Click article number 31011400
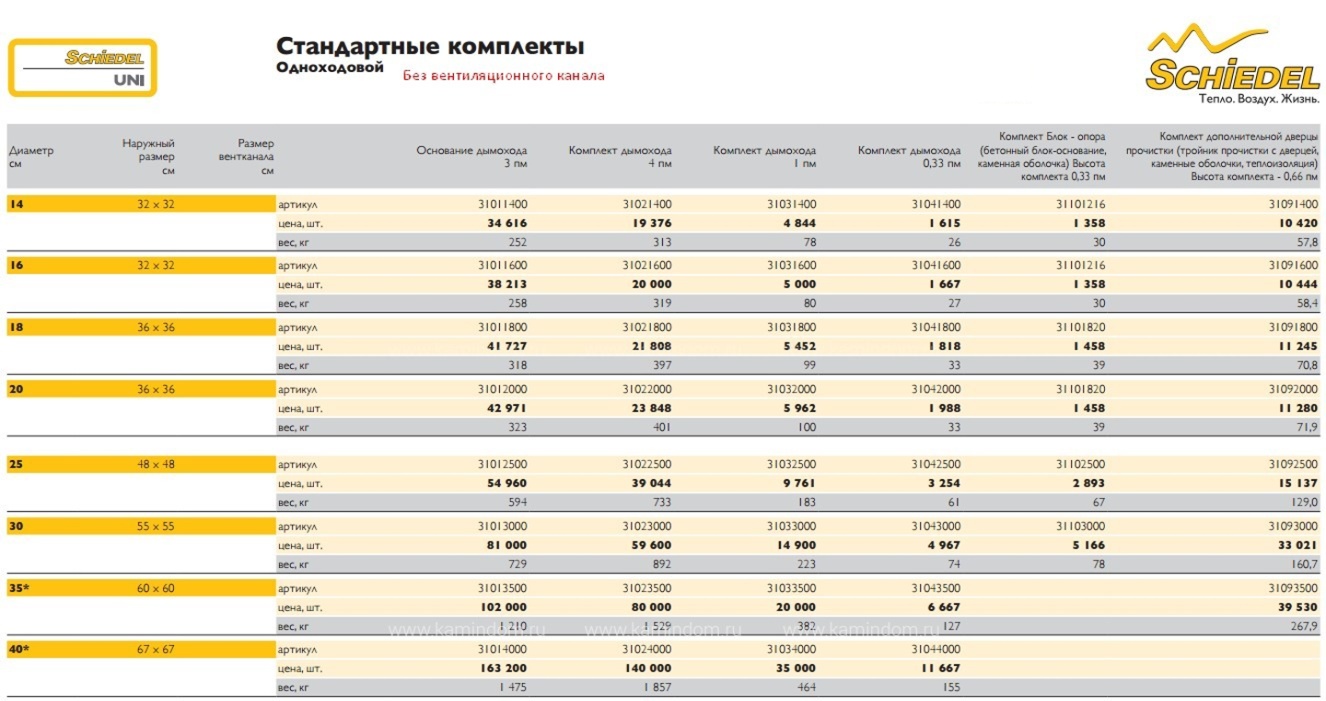 (x=503, y=204)
